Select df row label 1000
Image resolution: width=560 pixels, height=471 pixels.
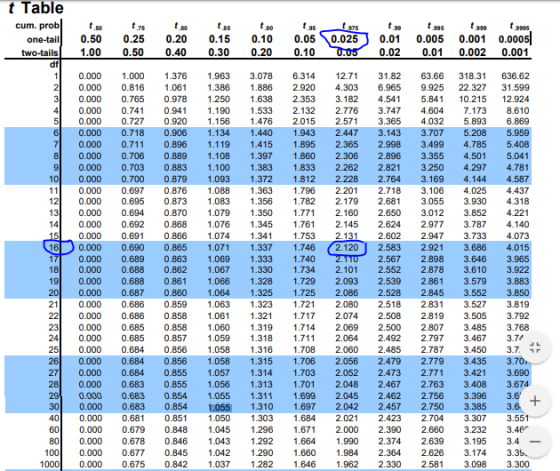50,465
